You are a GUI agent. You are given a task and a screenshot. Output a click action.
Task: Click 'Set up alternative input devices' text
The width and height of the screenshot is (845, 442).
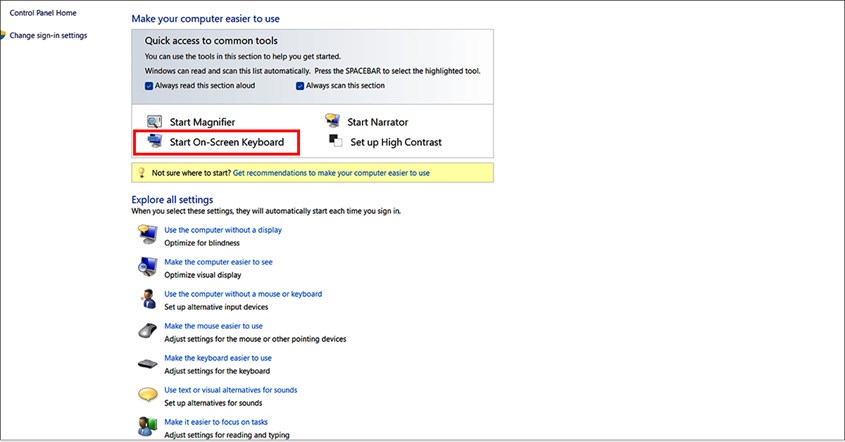pyautogui.click(x=216, y=307)
